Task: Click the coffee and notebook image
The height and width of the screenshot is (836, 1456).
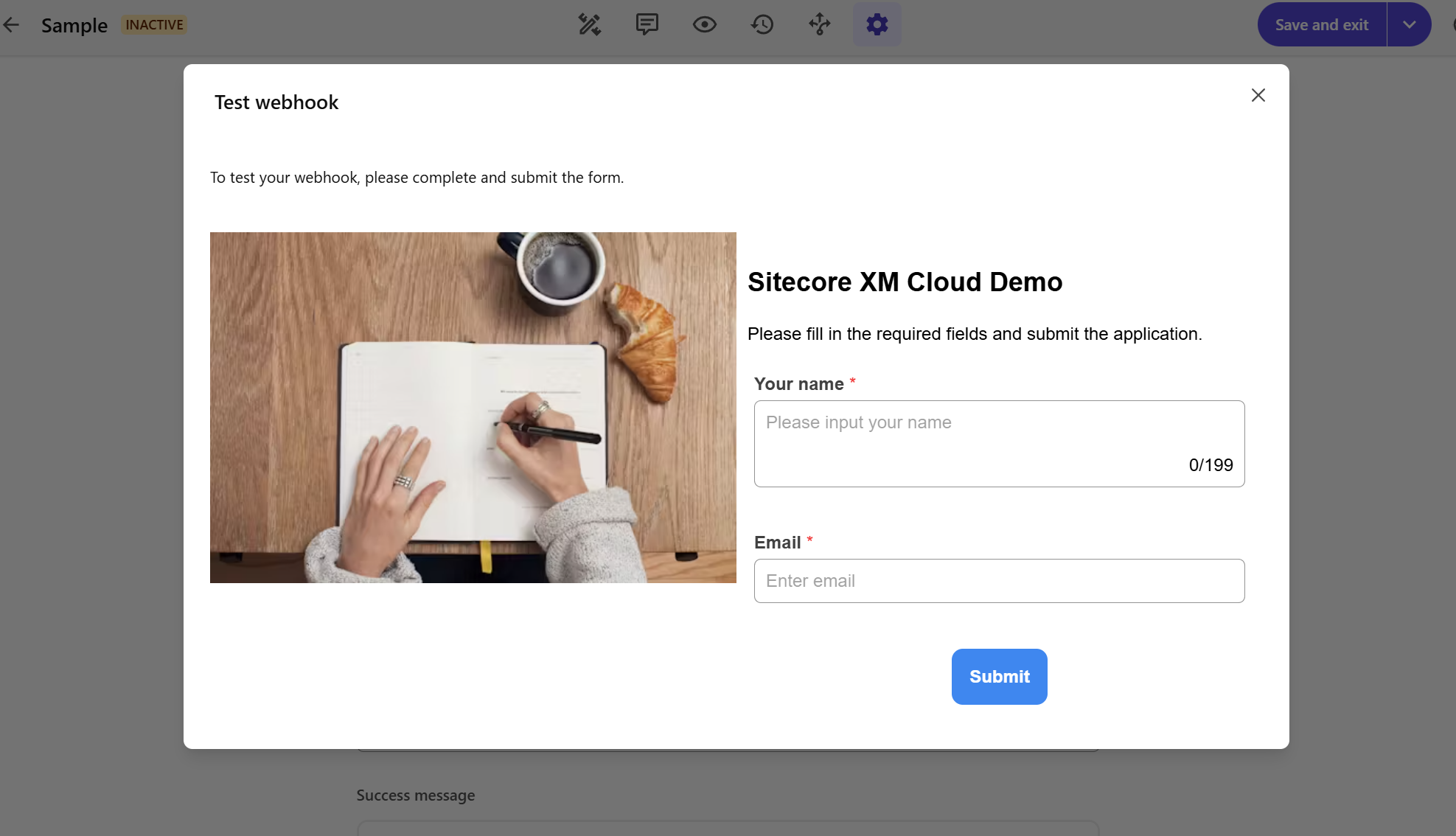Action: click(x=473, y=408)
